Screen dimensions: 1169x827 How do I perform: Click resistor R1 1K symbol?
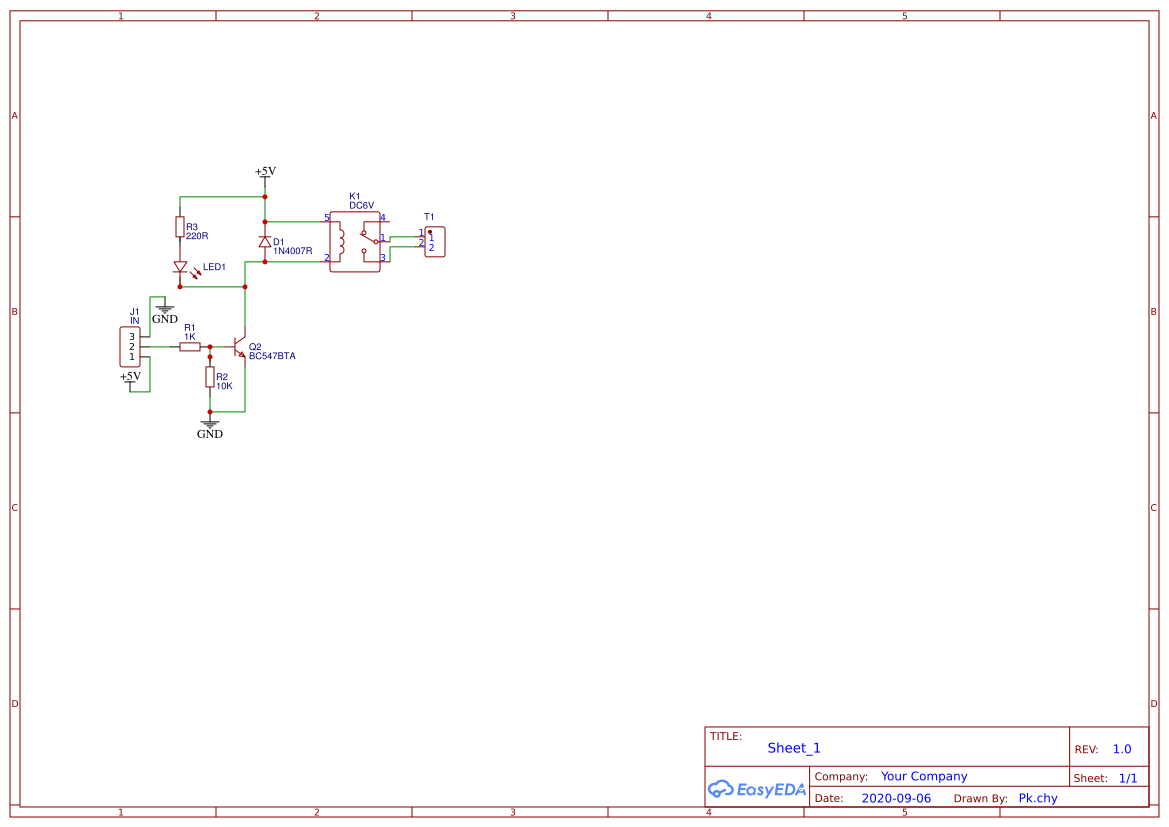(190, 344)
